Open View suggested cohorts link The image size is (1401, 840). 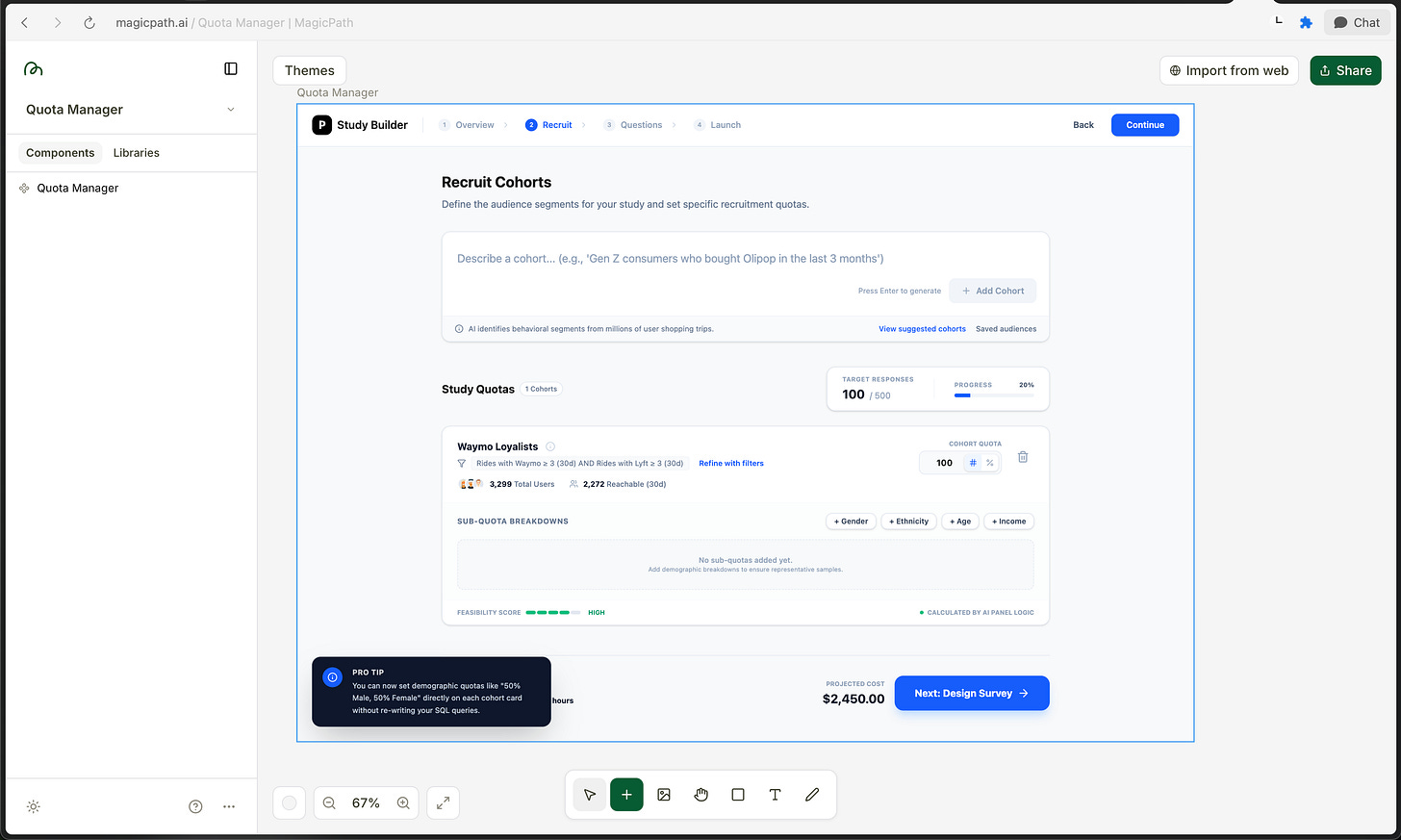922,329
